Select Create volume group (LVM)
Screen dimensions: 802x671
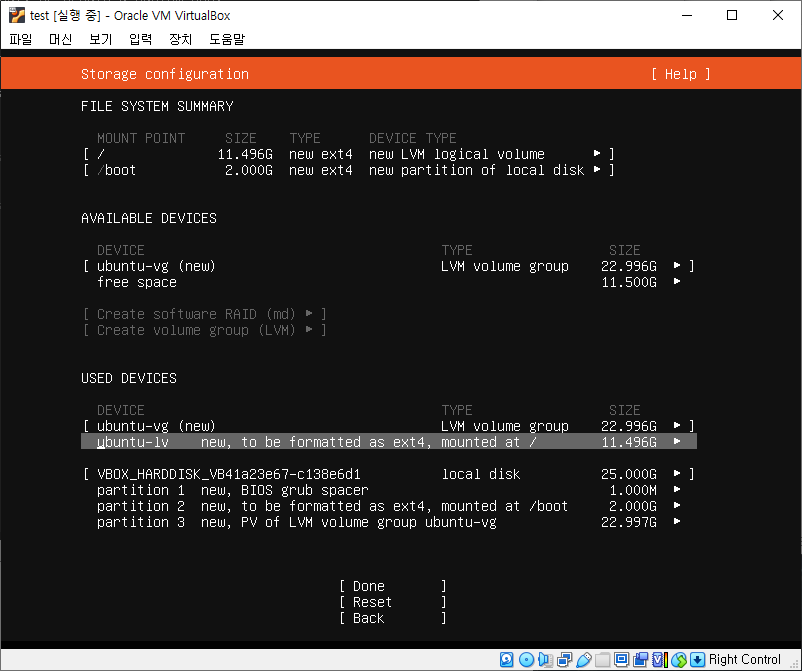tap(205, 330)
